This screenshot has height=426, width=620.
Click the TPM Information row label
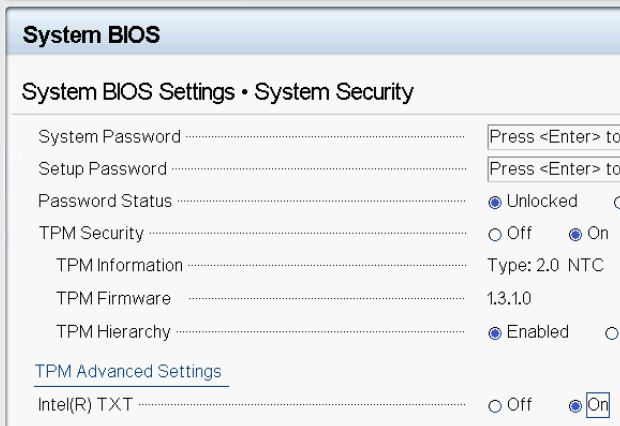point(119,266)
